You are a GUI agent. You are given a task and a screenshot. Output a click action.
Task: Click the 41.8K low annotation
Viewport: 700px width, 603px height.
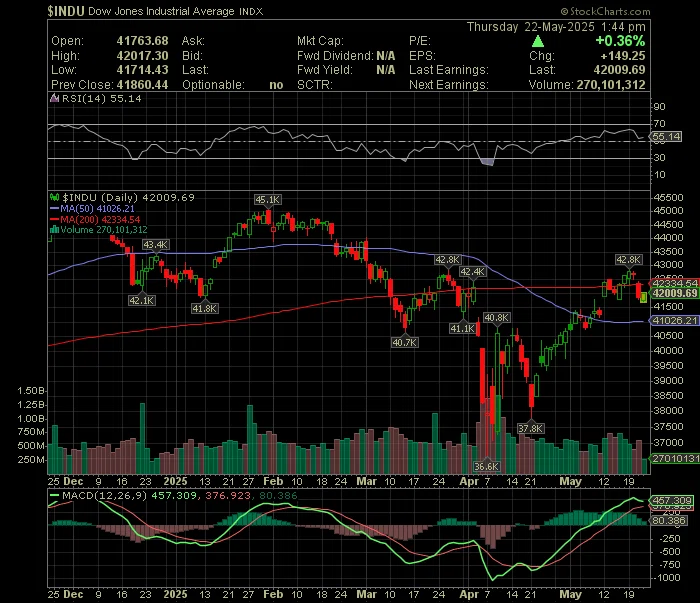pyautogui.click(x=204, y=308)
